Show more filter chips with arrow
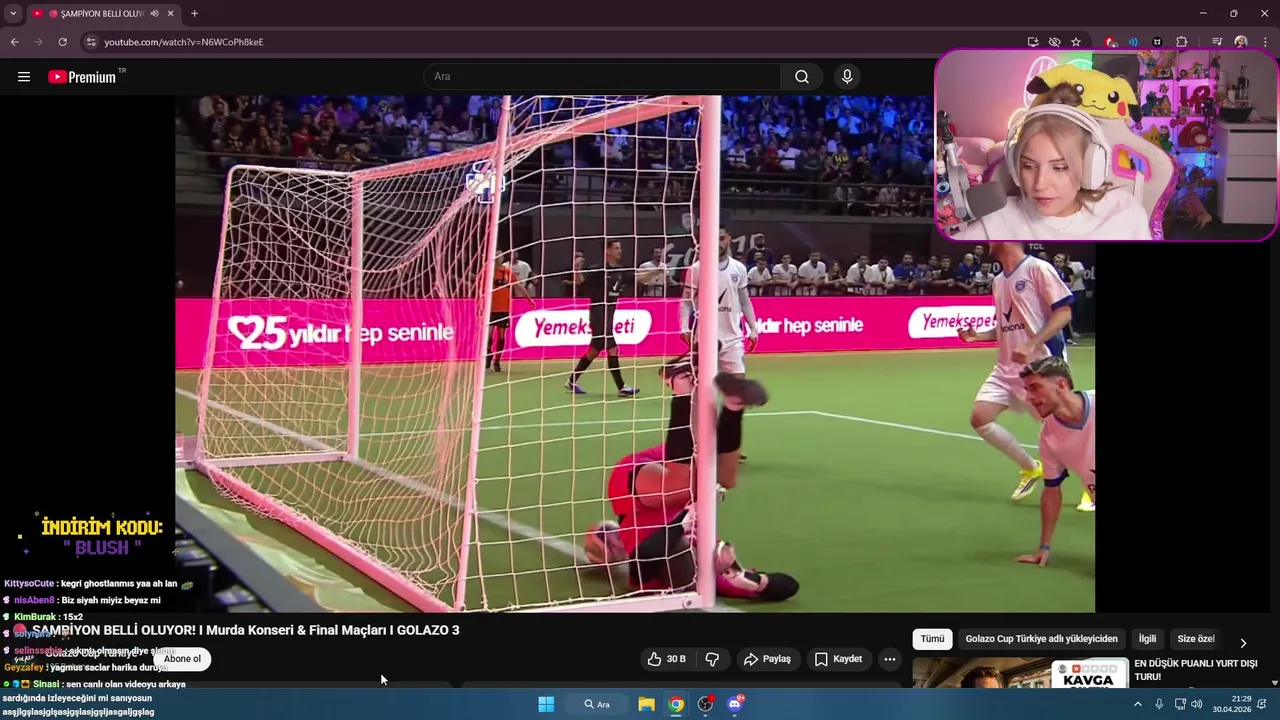The width and height of the screenshot is (1280, 720). point(1243,643)
